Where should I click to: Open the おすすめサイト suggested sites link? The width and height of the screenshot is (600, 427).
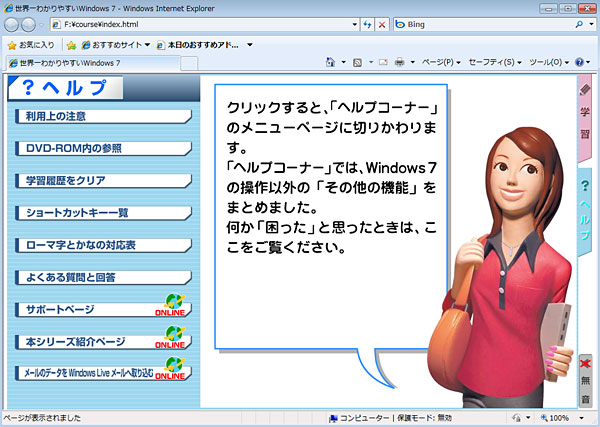click(x=116, y=45)
